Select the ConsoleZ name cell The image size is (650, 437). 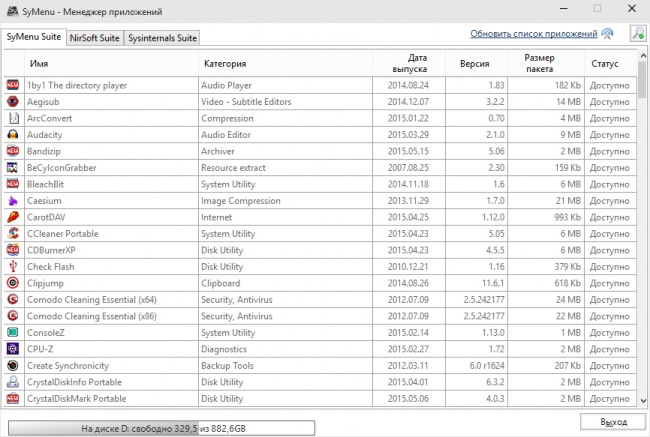(x=112, y=333)
